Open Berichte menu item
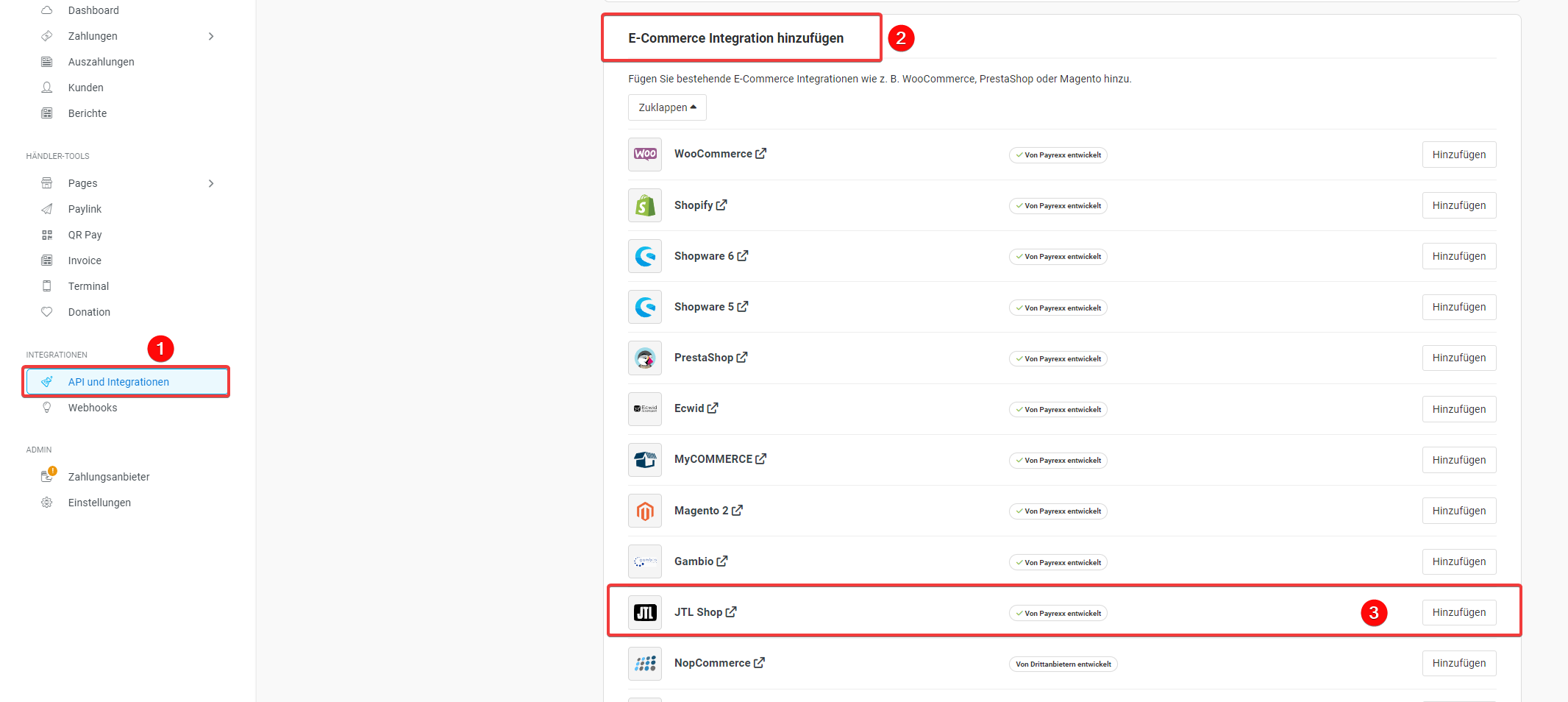1568x702 pixels. [x=88, y=113]
